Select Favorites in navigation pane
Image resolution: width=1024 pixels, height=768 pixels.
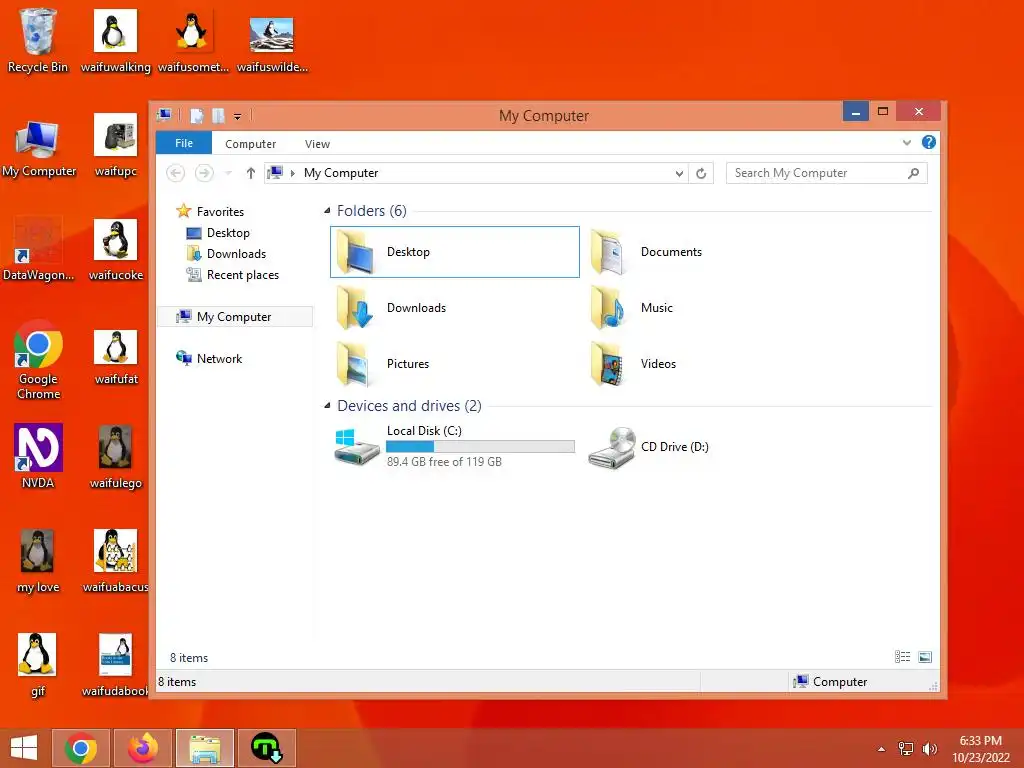[210, 212]
